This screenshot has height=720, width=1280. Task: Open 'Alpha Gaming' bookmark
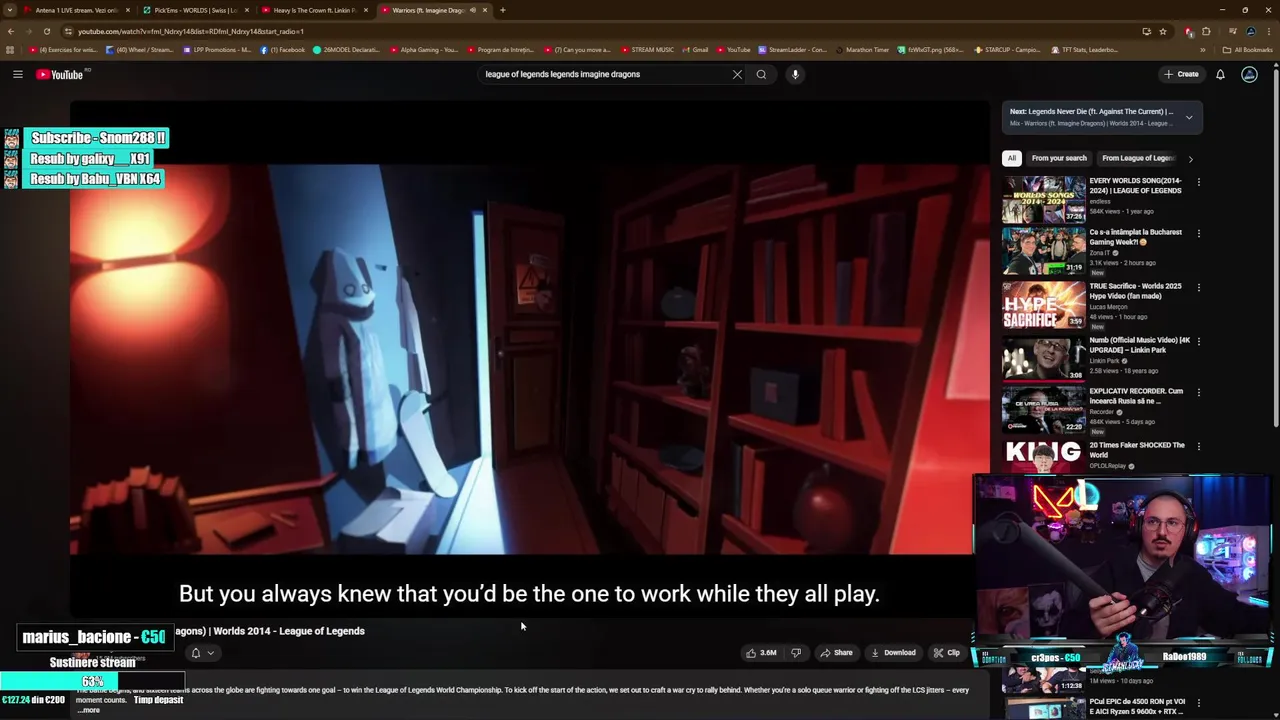pos(424,50)
